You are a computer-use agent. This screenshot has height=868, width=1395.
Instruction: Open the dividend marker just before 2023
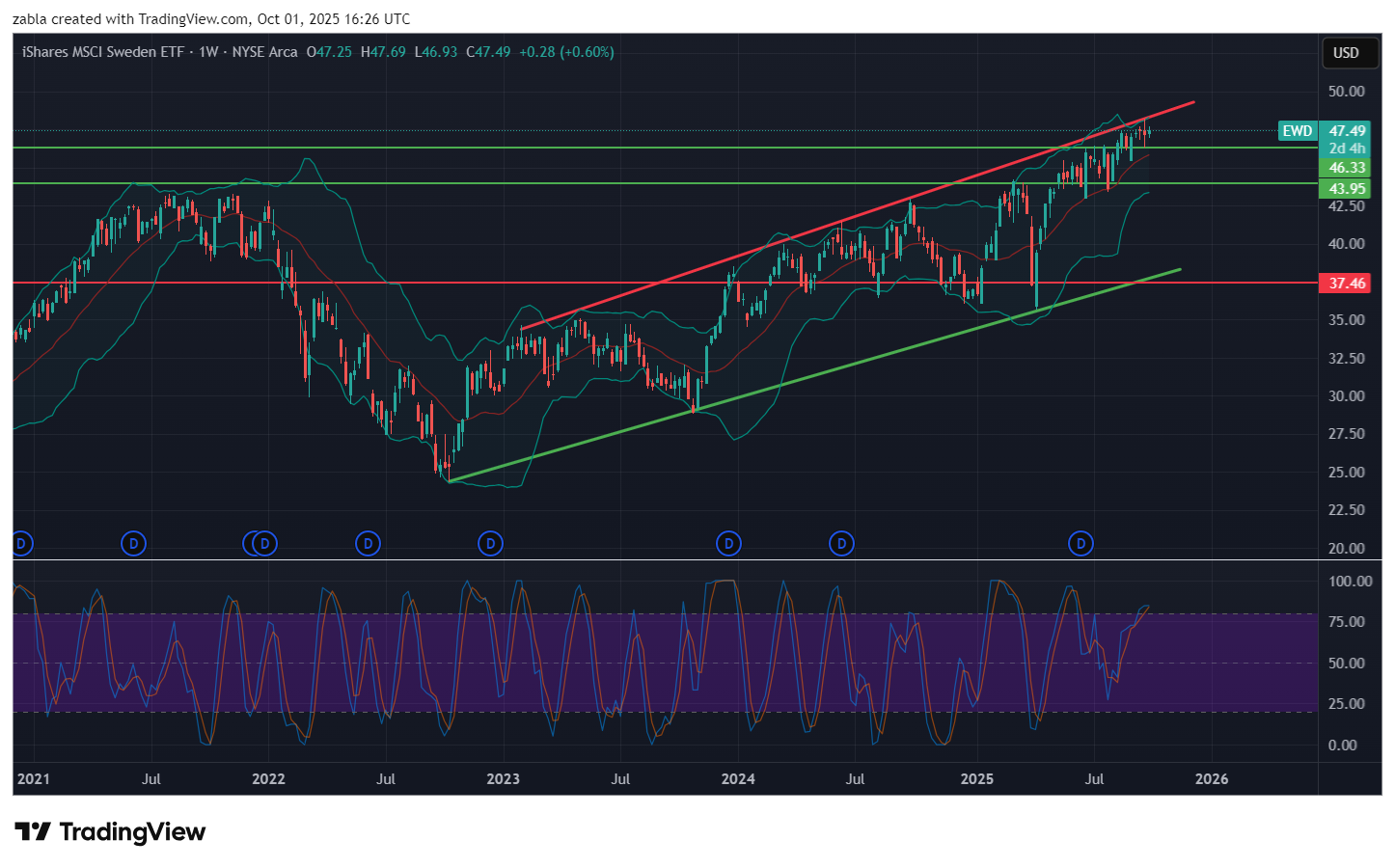(490, 544)
